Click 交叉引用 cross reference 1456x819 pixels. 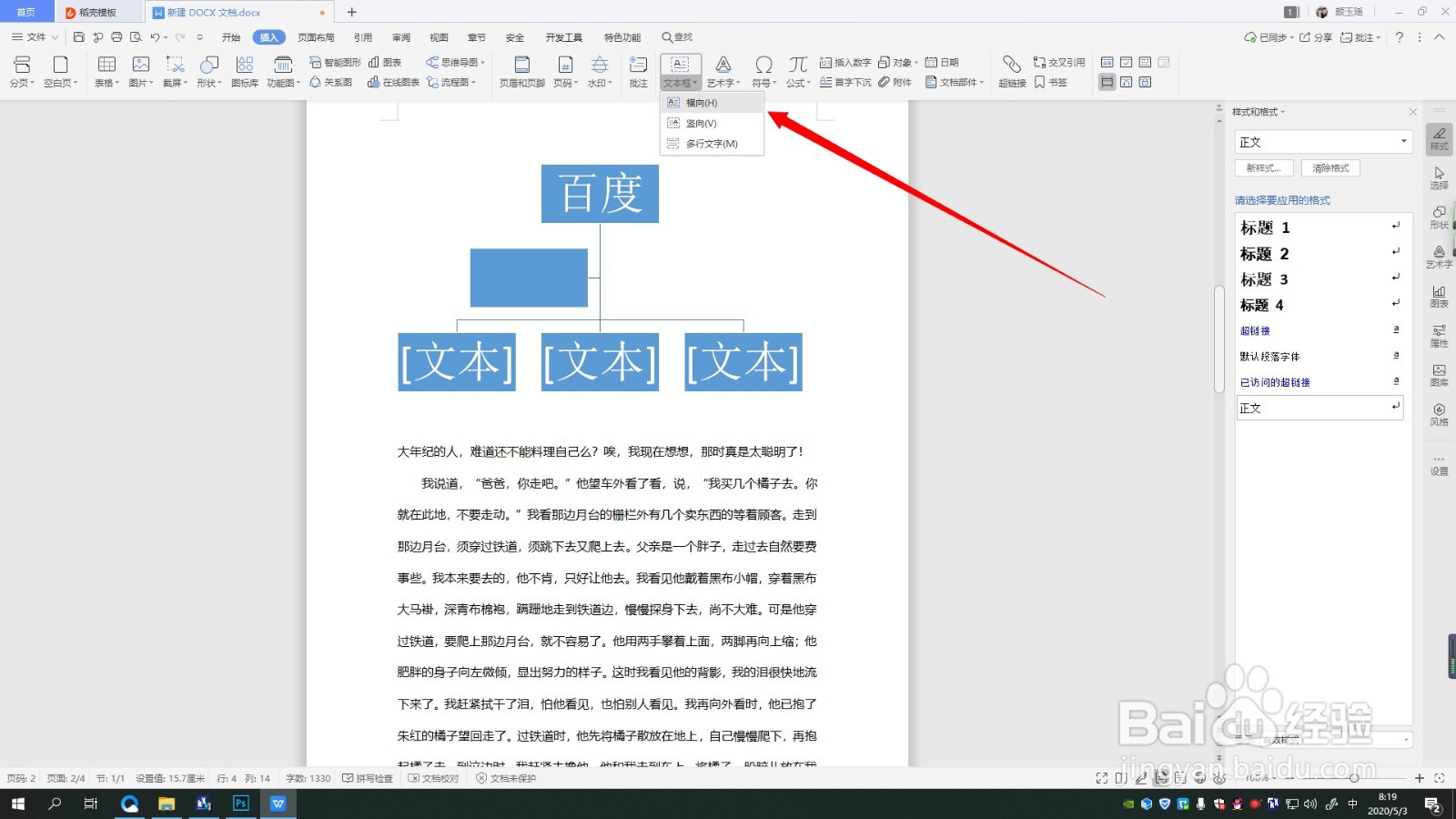coord(1059,62)
